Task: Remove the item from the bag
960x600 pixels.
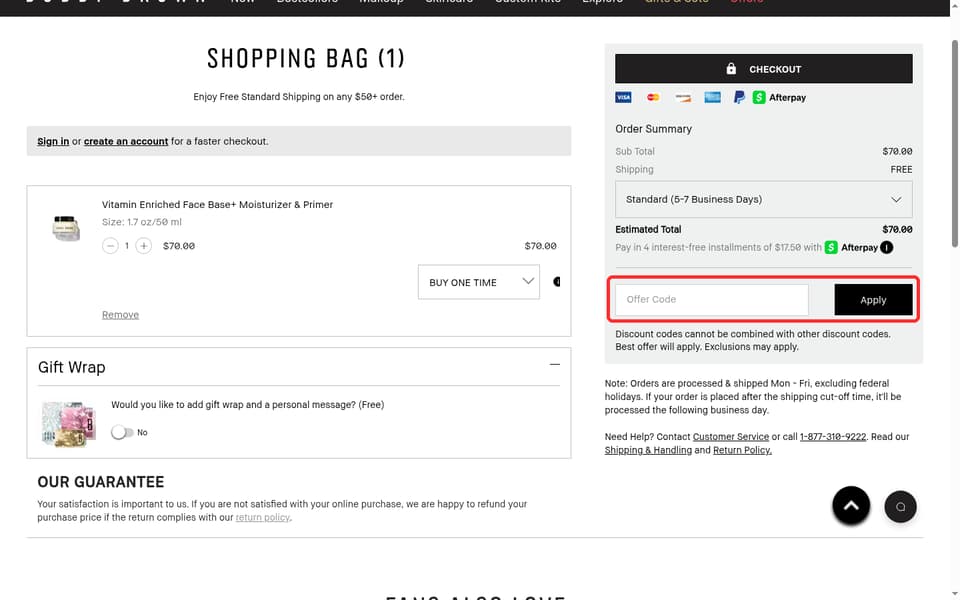Action: tap(121, 315)
